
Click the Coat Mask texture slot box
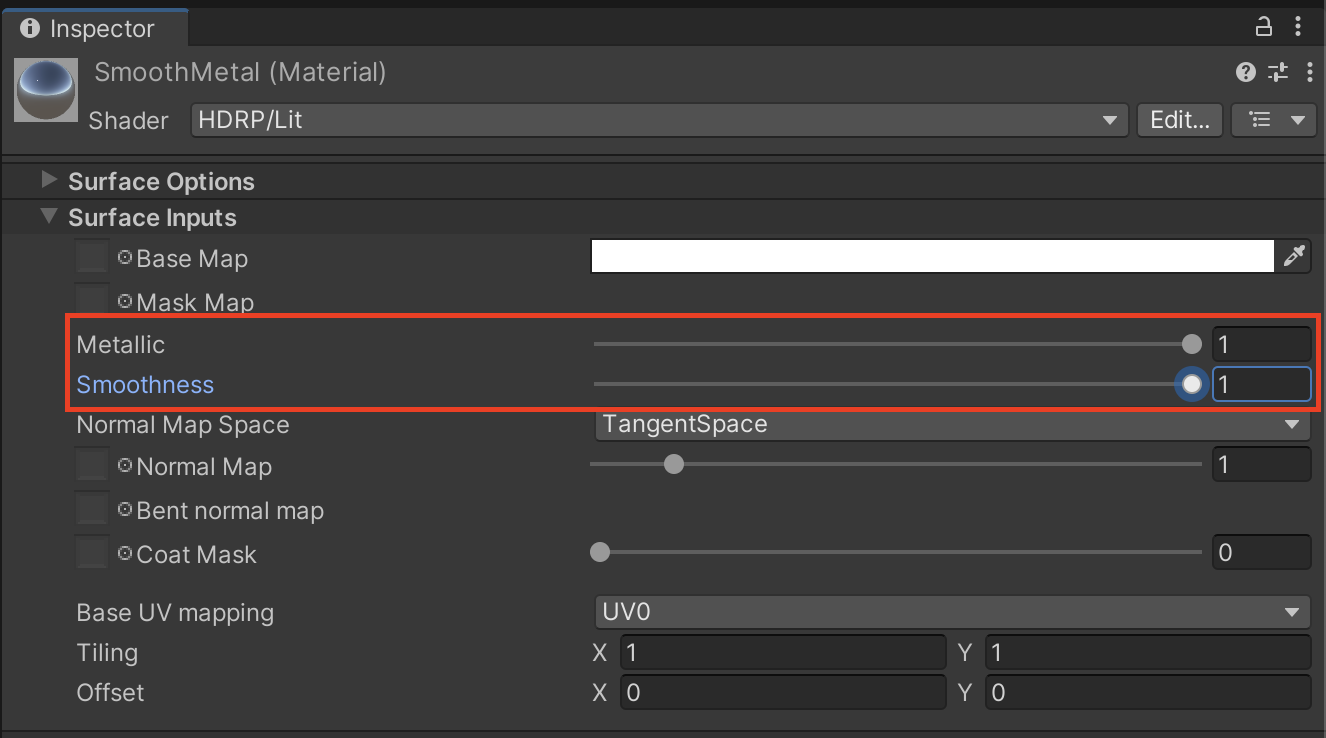(x=92, y=553)
